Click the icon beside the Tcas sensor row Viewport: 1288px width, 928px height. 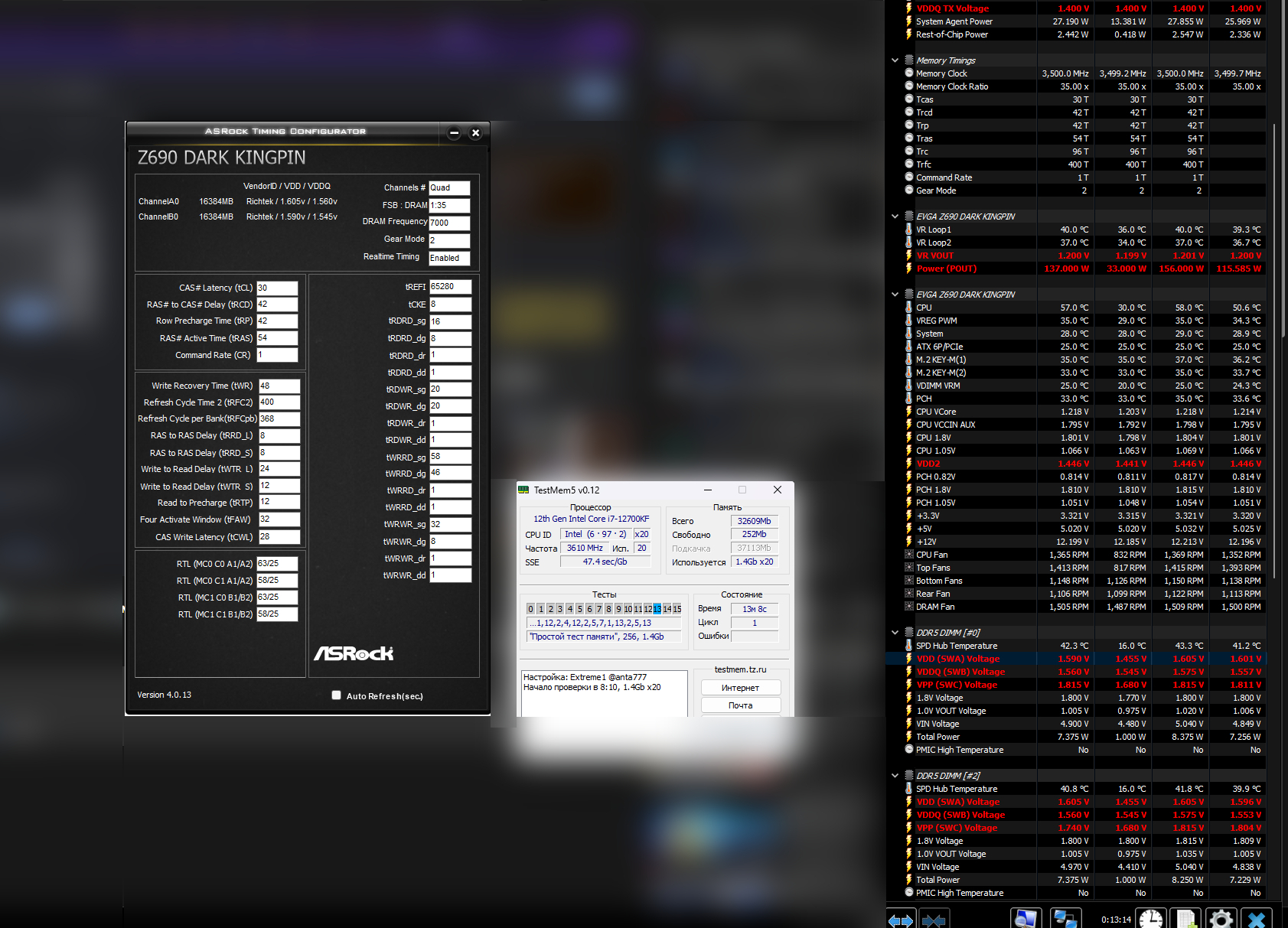[909, 99]
